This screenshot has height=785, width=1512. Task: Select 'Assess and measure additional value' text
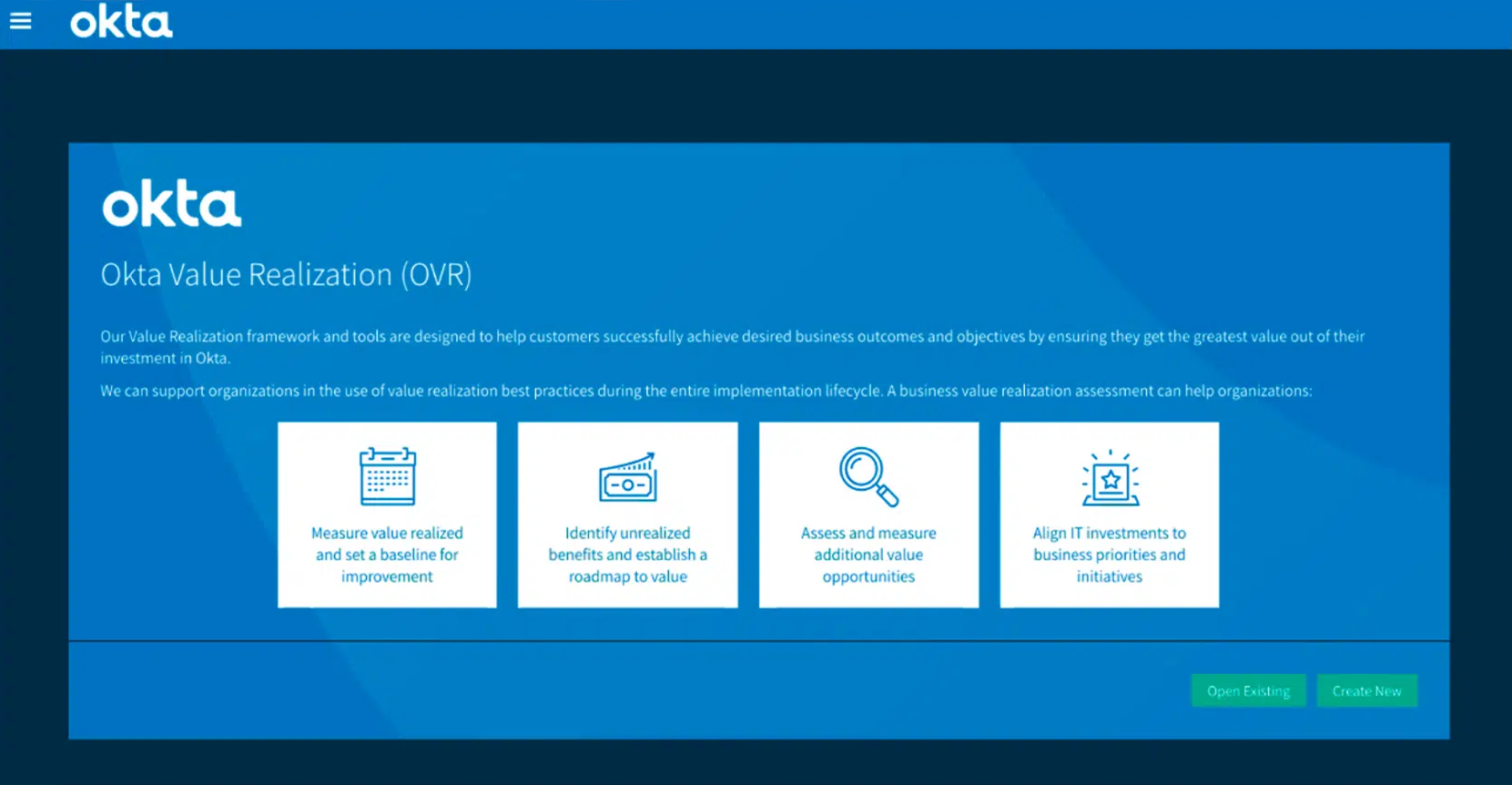(868, 555)
